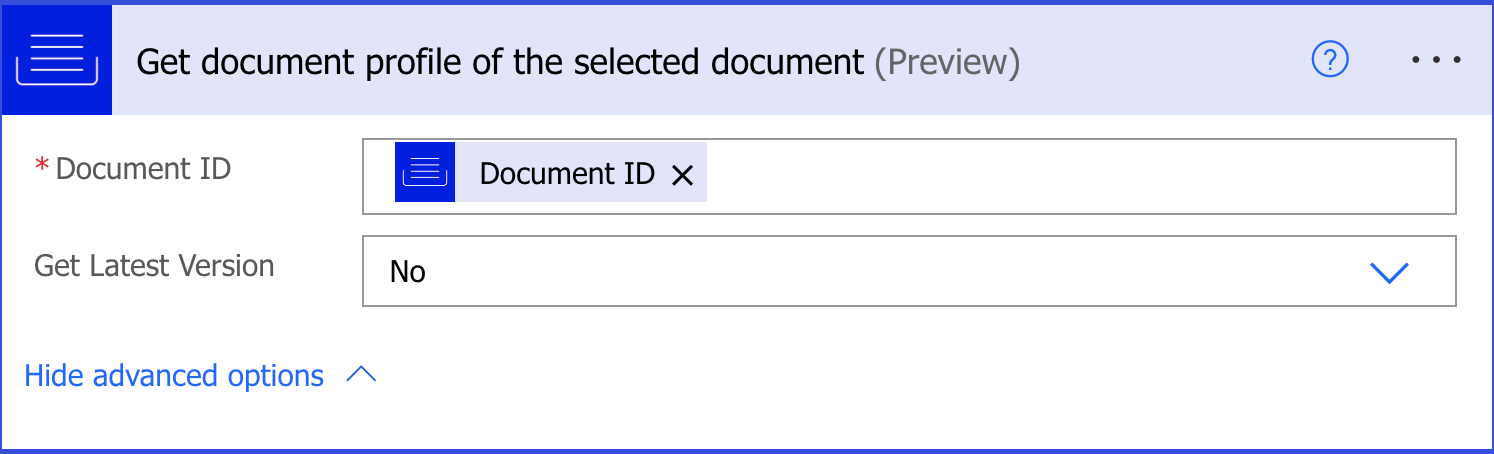Click the "No" value in the dropdown
This screenshot has height=454, width=1494.
(408, 272)
